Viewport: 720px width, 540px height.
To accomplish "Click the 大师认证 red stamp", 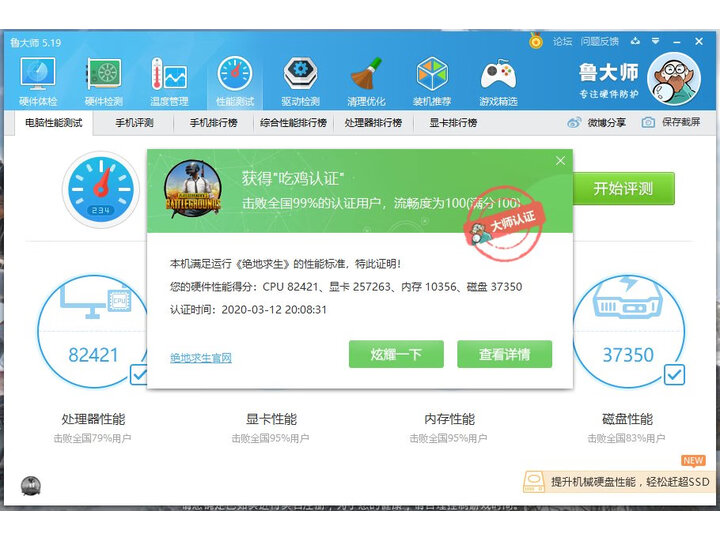I will pyautogui.click(x=506, y=224).
